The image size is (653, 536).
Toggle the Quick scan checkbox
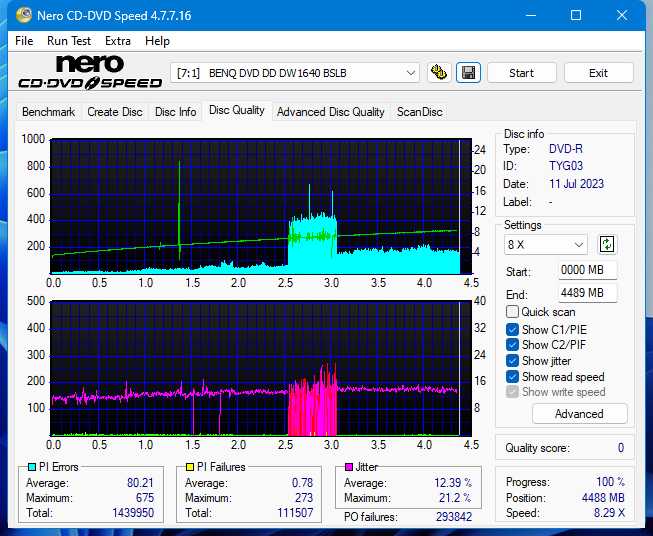coord(512,312)
